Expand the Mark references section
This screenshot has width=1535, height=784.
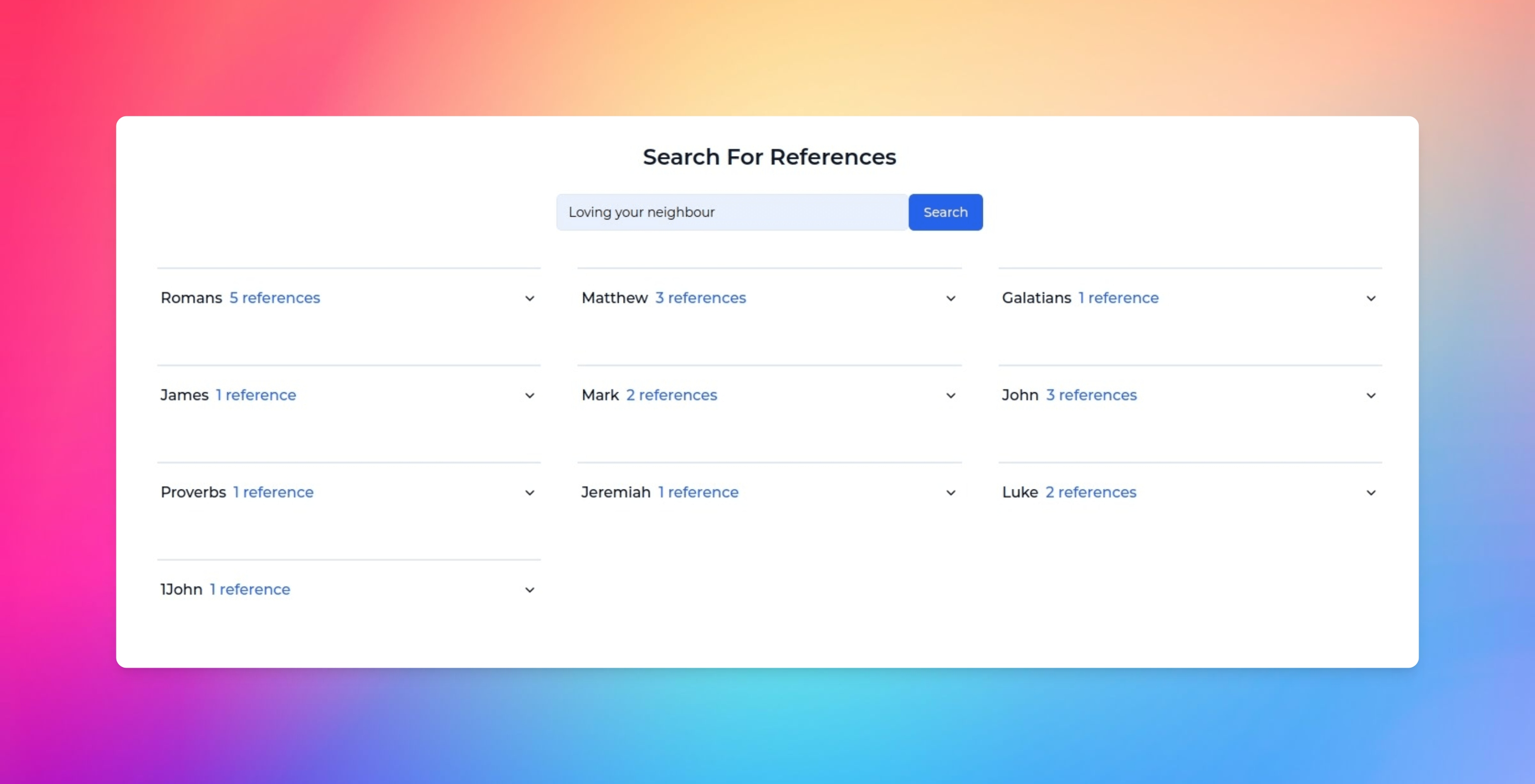click(x=950, y=395)
